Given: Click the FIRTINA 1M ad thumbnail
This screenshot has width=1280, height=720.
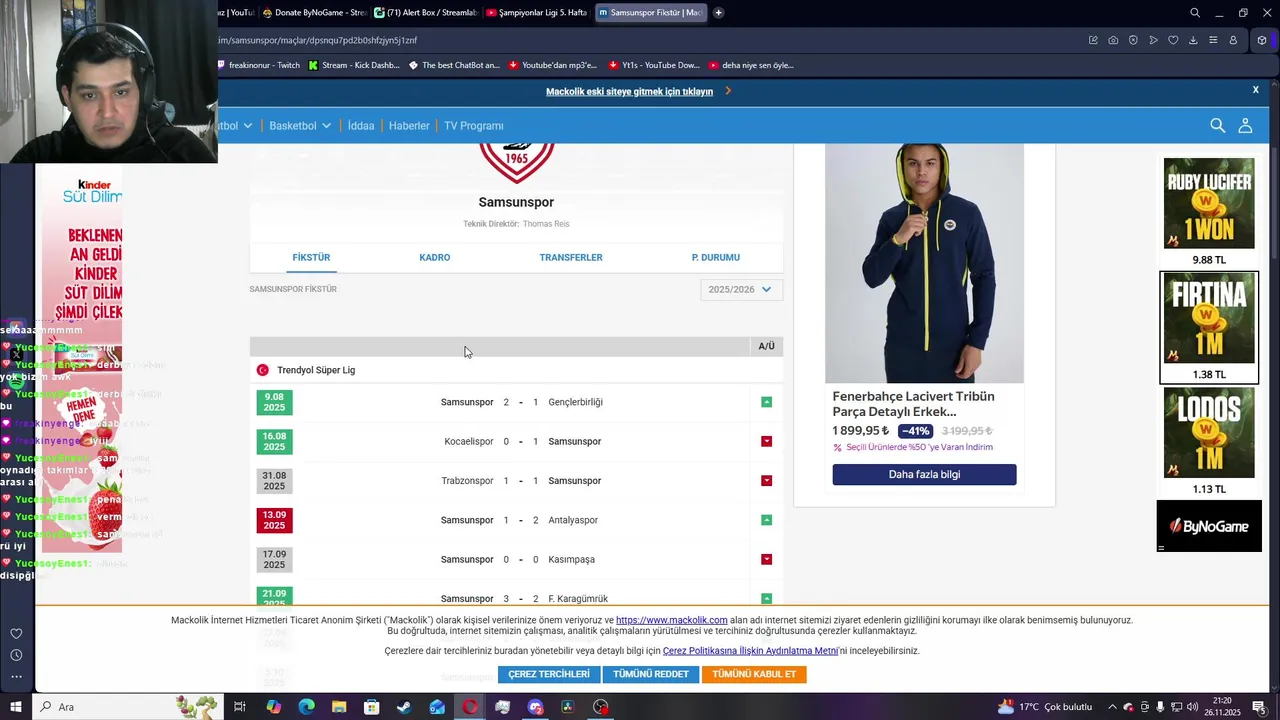Looking at the screenshot, I should (x=1209, y=318).
